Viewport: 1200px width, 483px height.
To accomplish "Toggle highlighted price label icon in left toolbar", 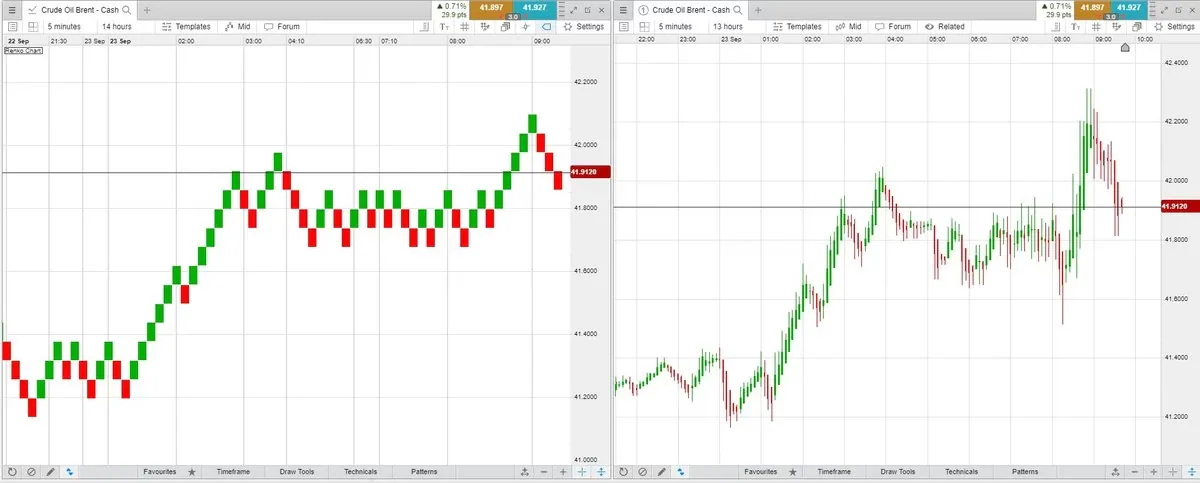I will 547,27.
